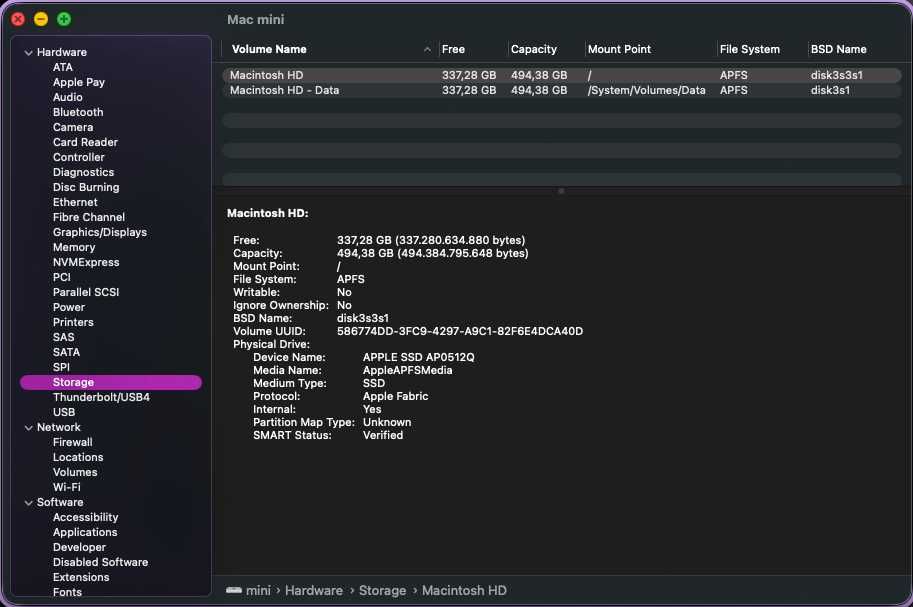Image resolution: width=913 pixels, height=607 pixels.
Task: Select SATA in the sidebar
Action: click(66, 352)
